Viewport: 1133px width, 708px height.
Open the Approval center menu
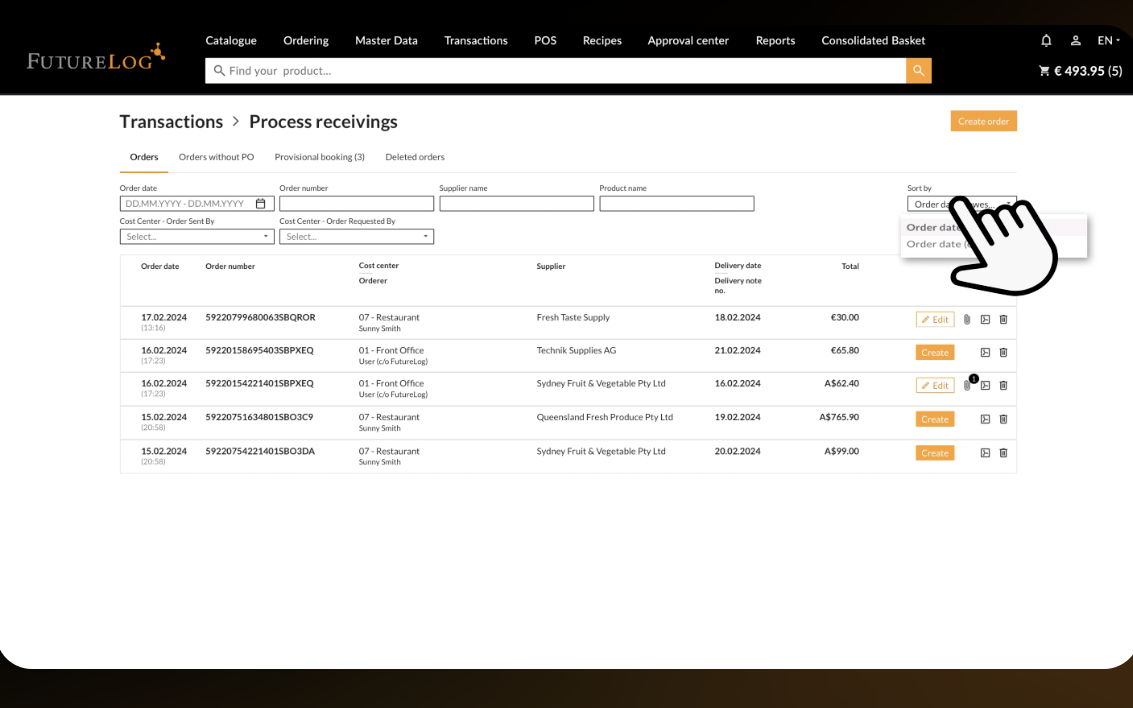tap(688, 41)
